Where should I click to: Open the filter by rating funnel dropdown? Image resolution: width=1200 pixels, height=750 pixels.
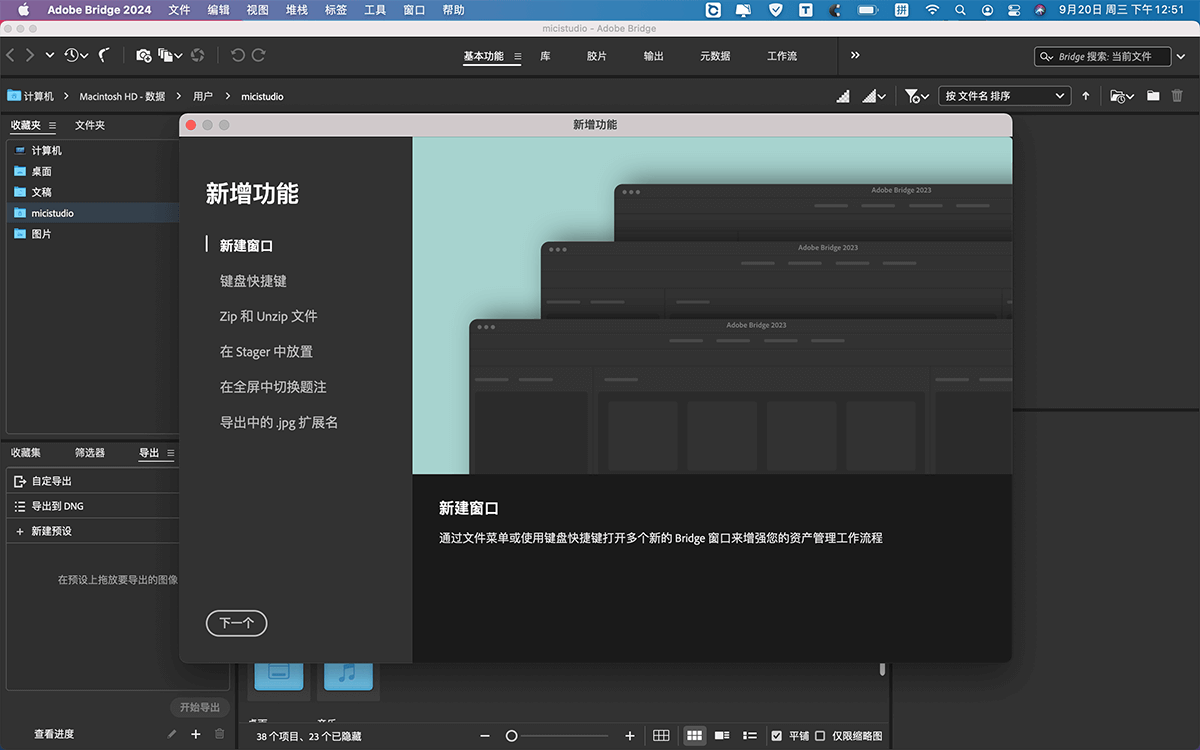pyautogui.click(x=917, y=96)
